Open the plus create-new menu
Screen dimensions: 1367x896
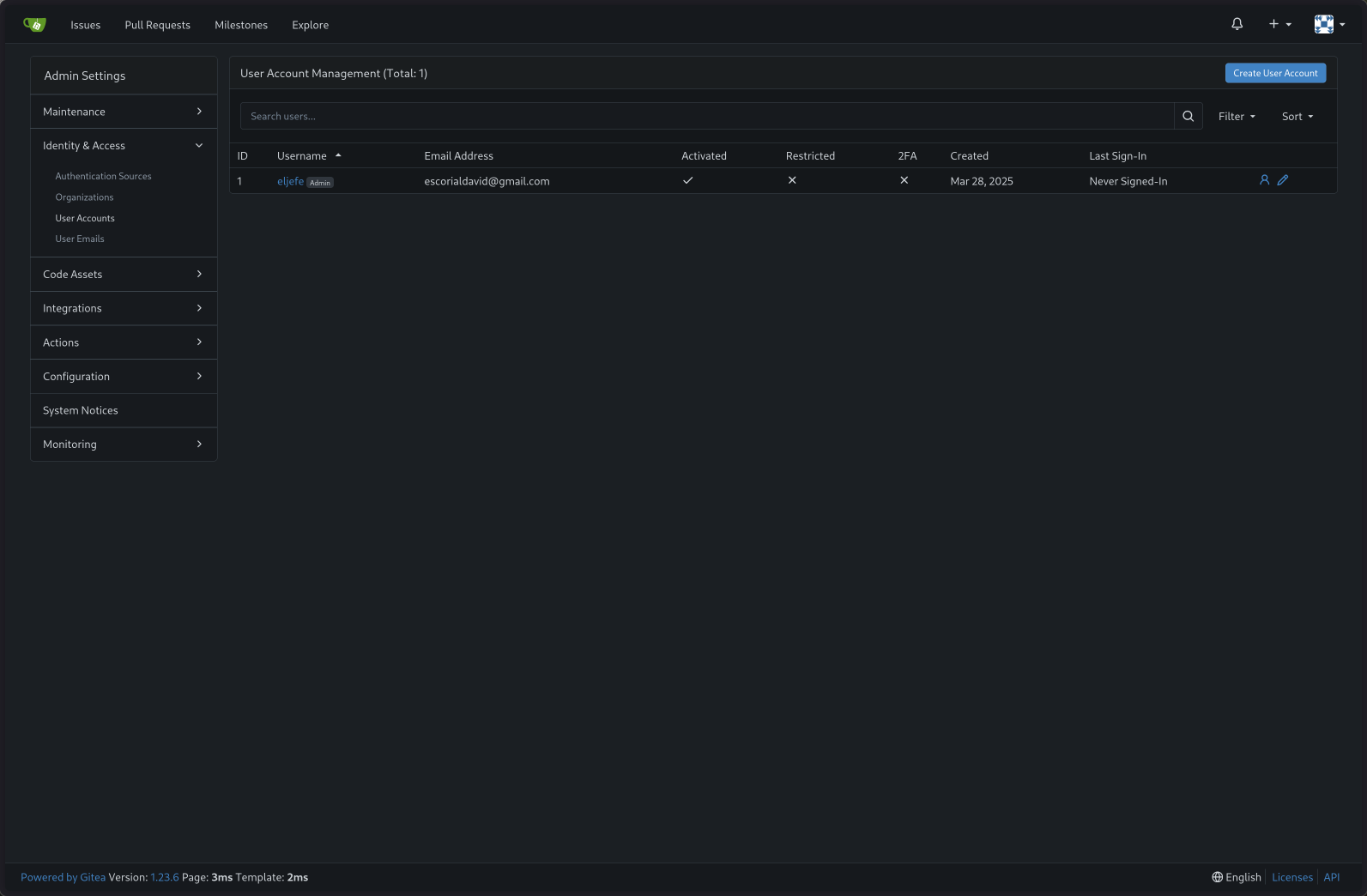click(x=1279, y=24)
